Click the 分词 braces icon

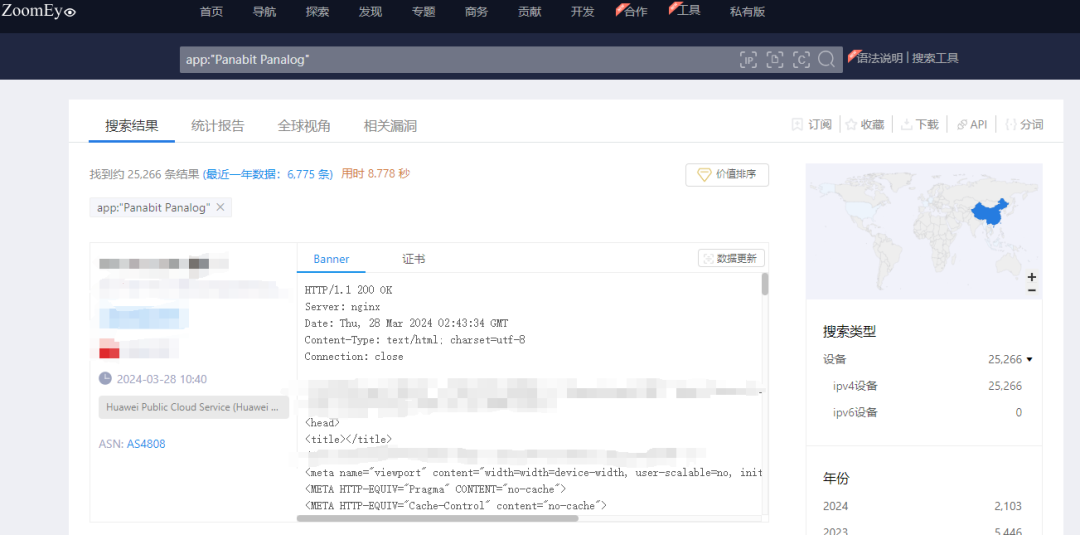pyautogui.click(x=1011, y=125)
